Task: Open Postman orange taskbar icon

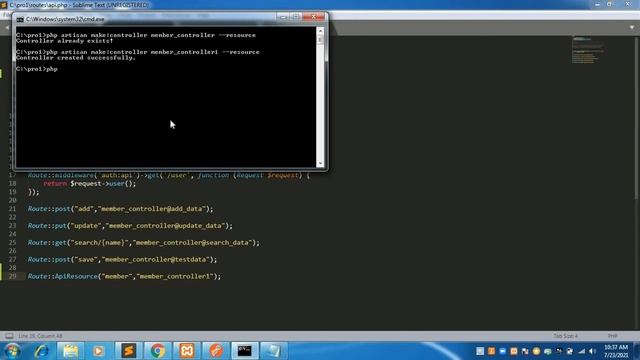Action: point(216,351)
